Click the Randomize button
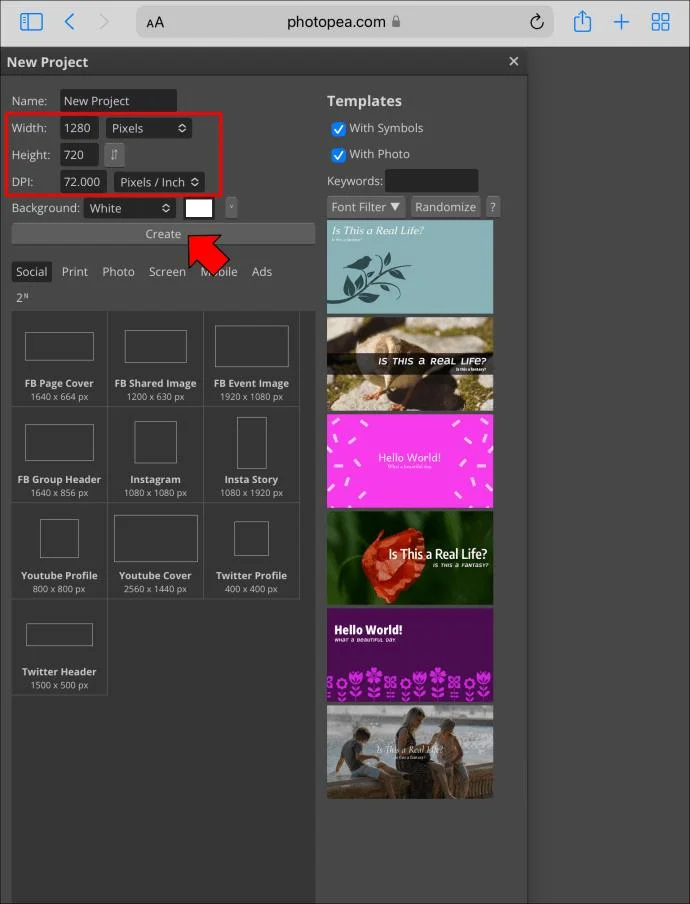The height and width of the screenshot is (904, 690). pyautogui.click(x=446, y=207)
